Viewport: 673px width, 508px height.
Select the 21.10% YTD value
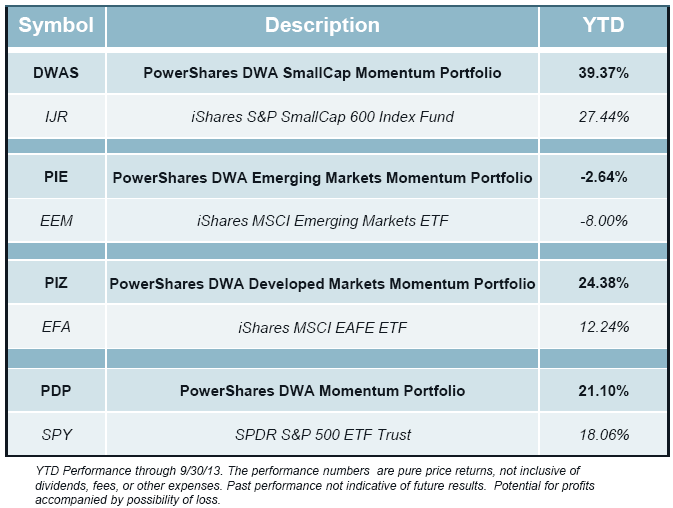pyautogui.click(x=603, y=390)
